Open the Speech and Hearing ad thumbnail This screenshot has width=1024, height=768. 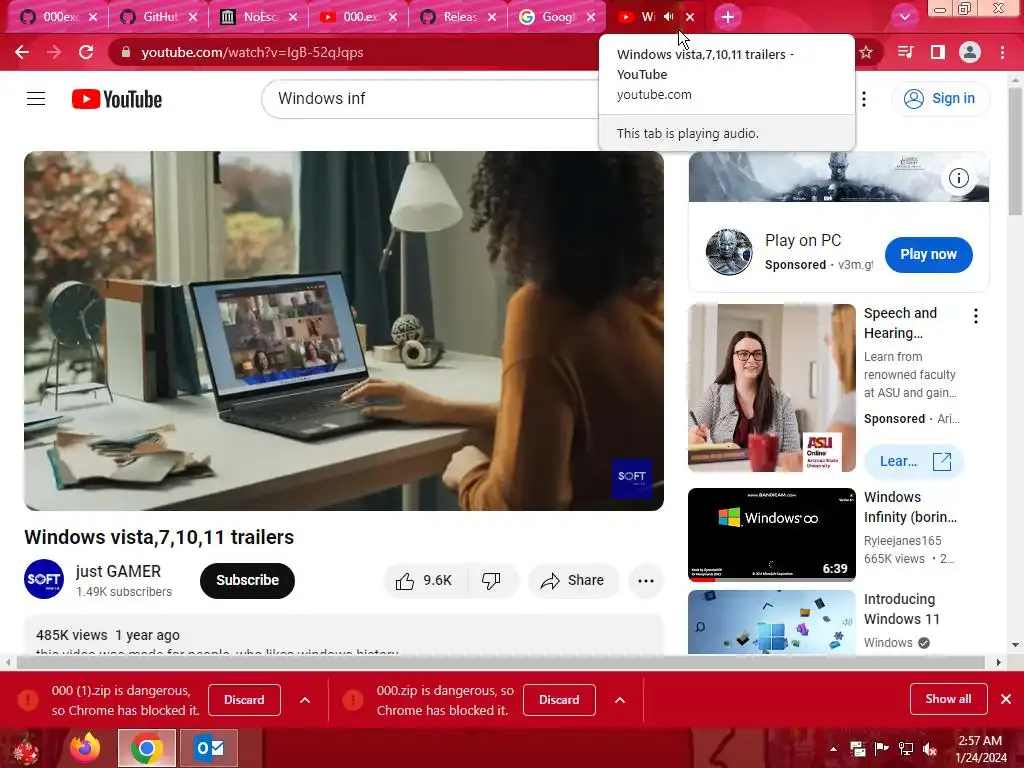[x=772, y=388]
